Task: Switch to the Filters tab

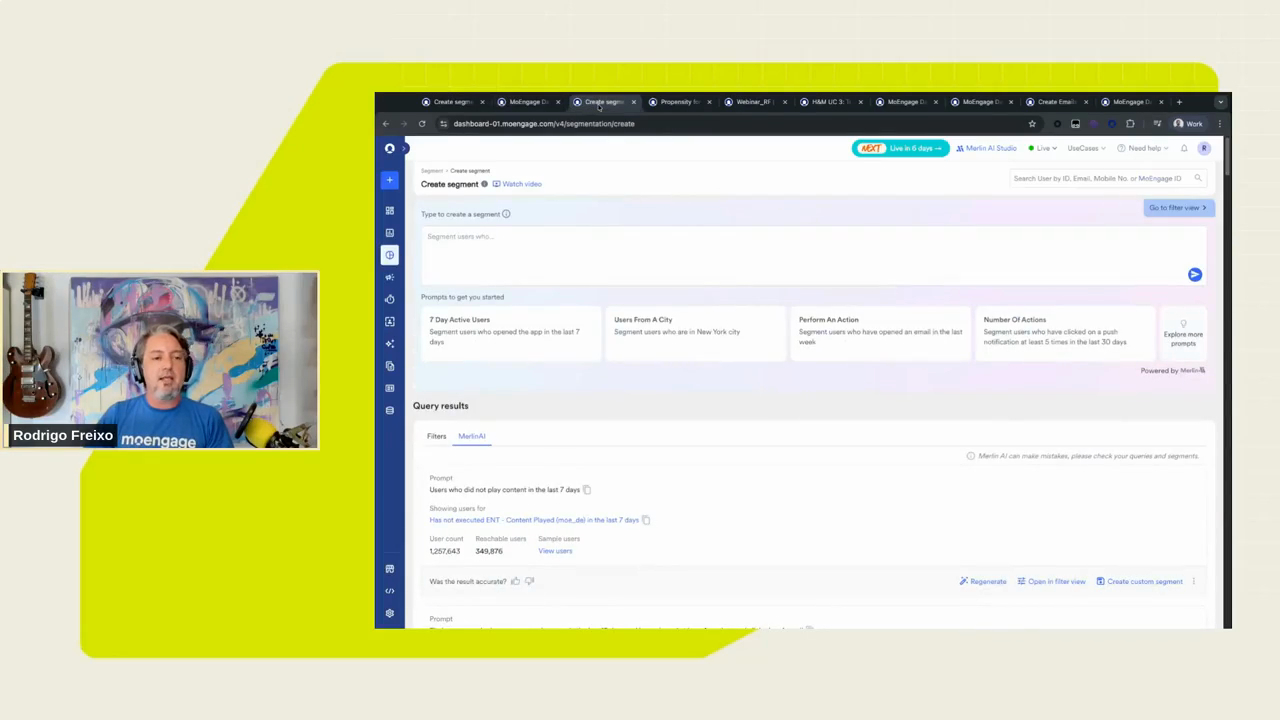Action: click(x=437, y=436)
